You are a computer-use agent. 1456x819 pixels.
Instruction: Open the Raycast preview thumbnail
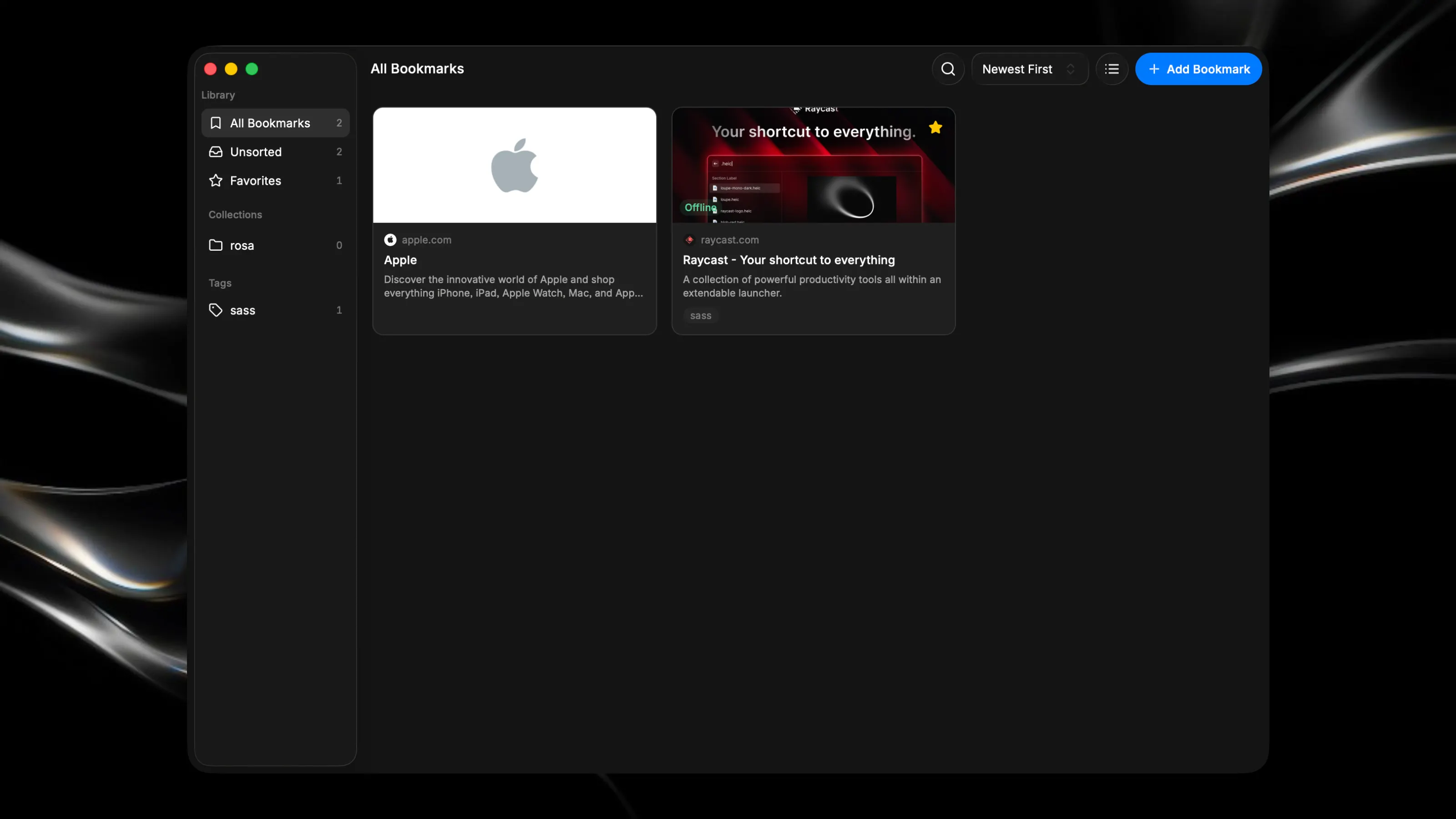coord(814,165)
